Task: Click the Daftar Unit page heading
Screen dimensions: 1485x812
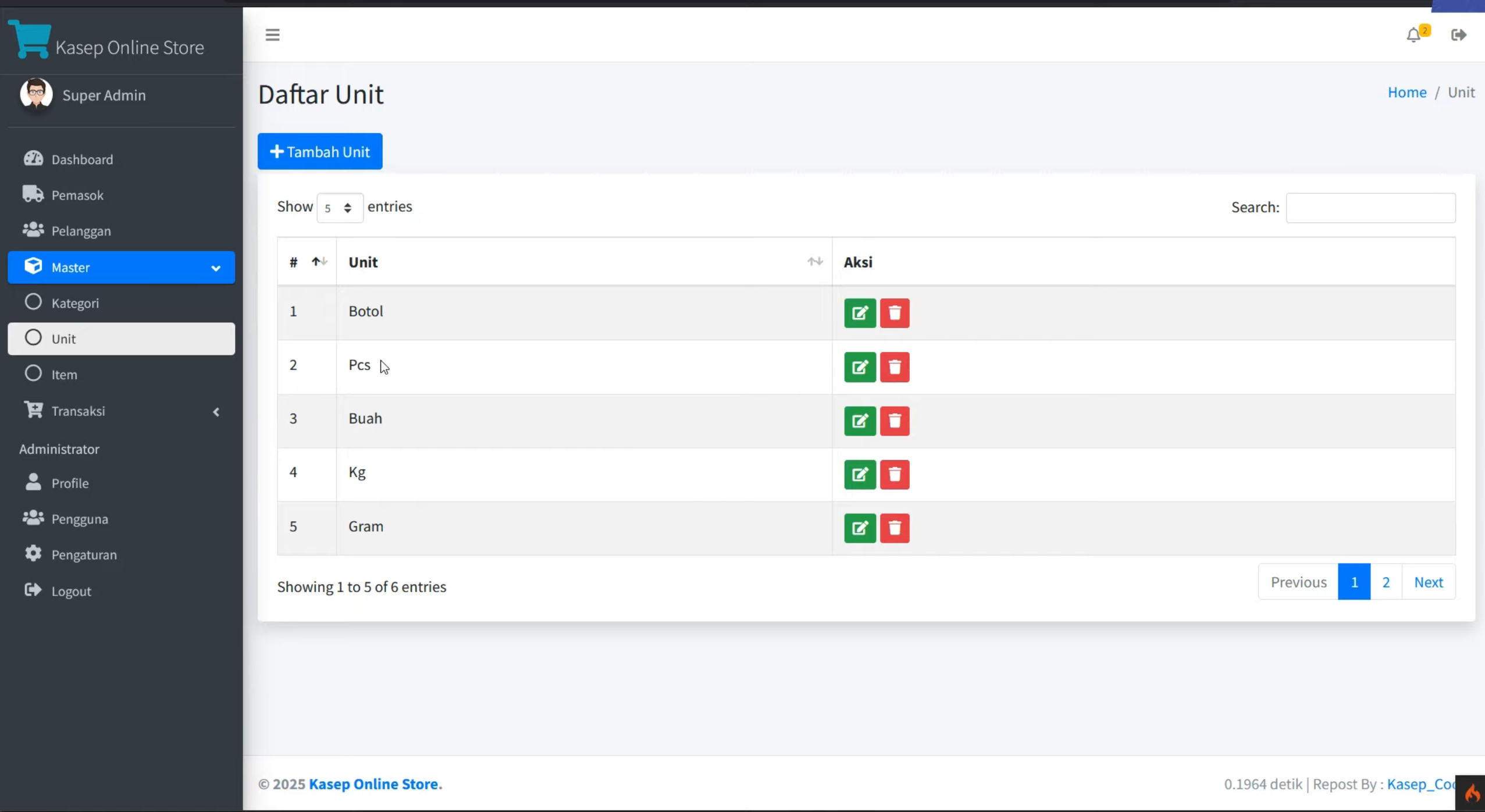Action: pos(321,94)
